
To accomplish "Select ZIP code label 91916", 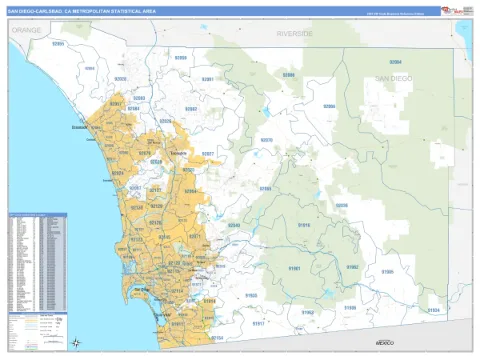I will coord(304,225).
